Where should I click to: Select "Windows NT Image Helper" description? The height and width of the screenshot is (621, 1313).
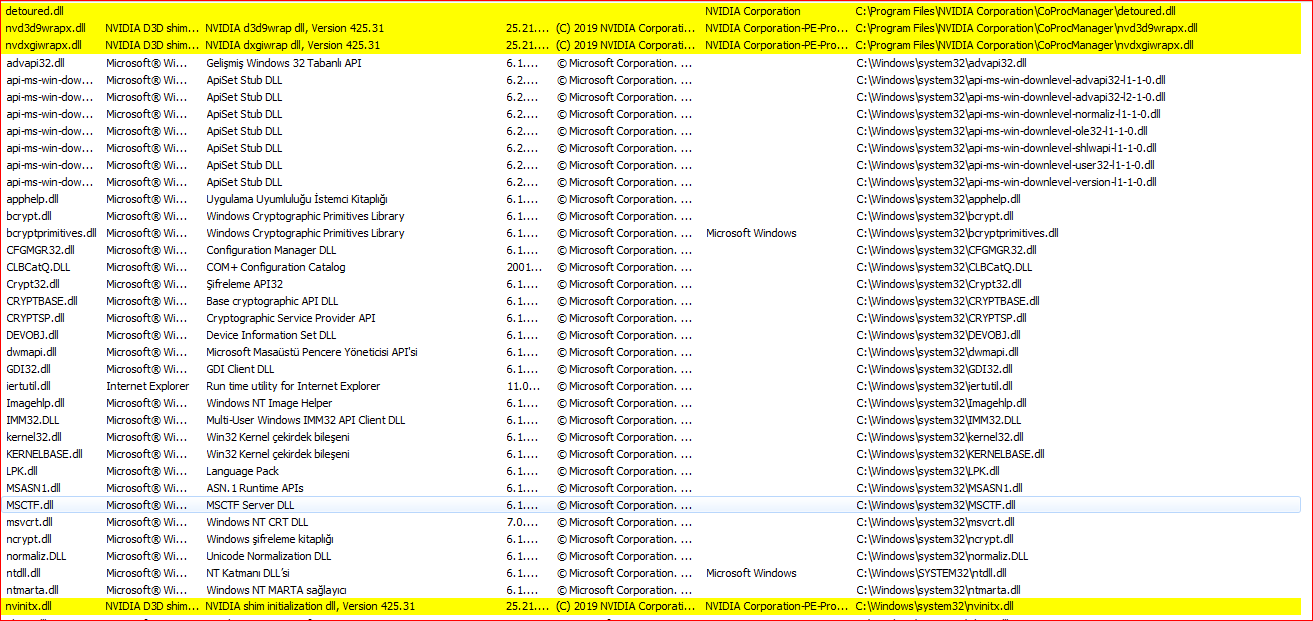[x=269, y=403]
